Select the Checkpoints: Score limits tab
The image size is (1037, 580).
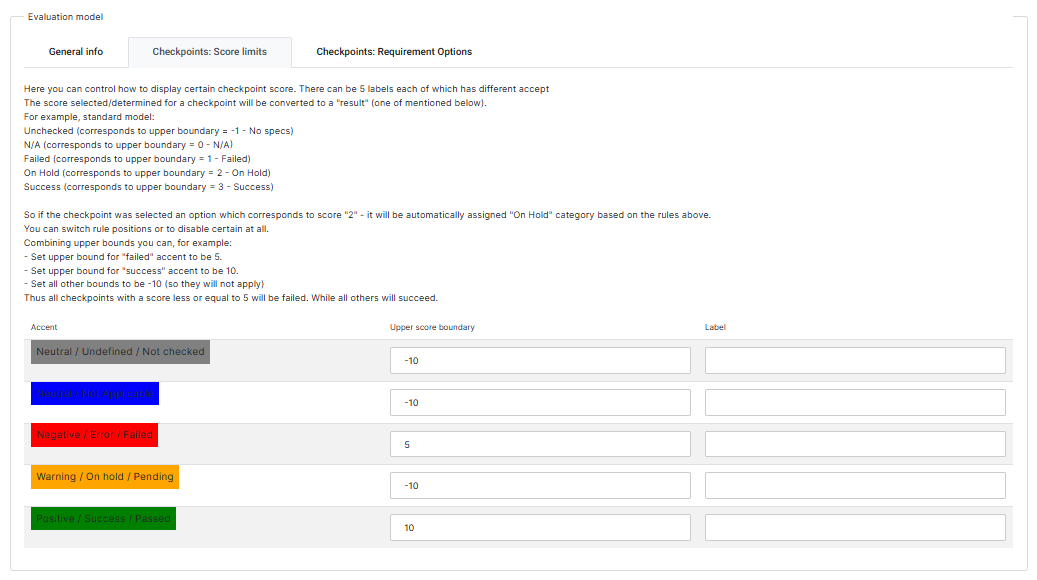(x=209, y=52)
